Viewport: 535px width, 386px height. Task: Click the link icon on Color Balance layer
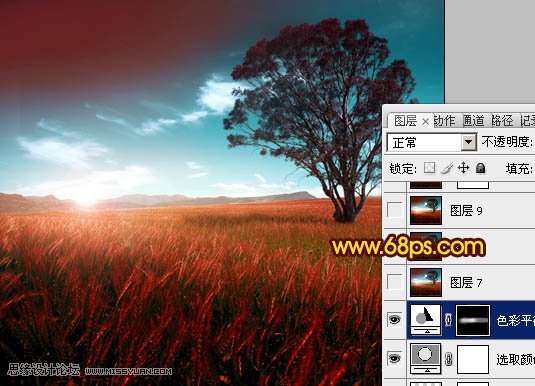coord(449,320)
